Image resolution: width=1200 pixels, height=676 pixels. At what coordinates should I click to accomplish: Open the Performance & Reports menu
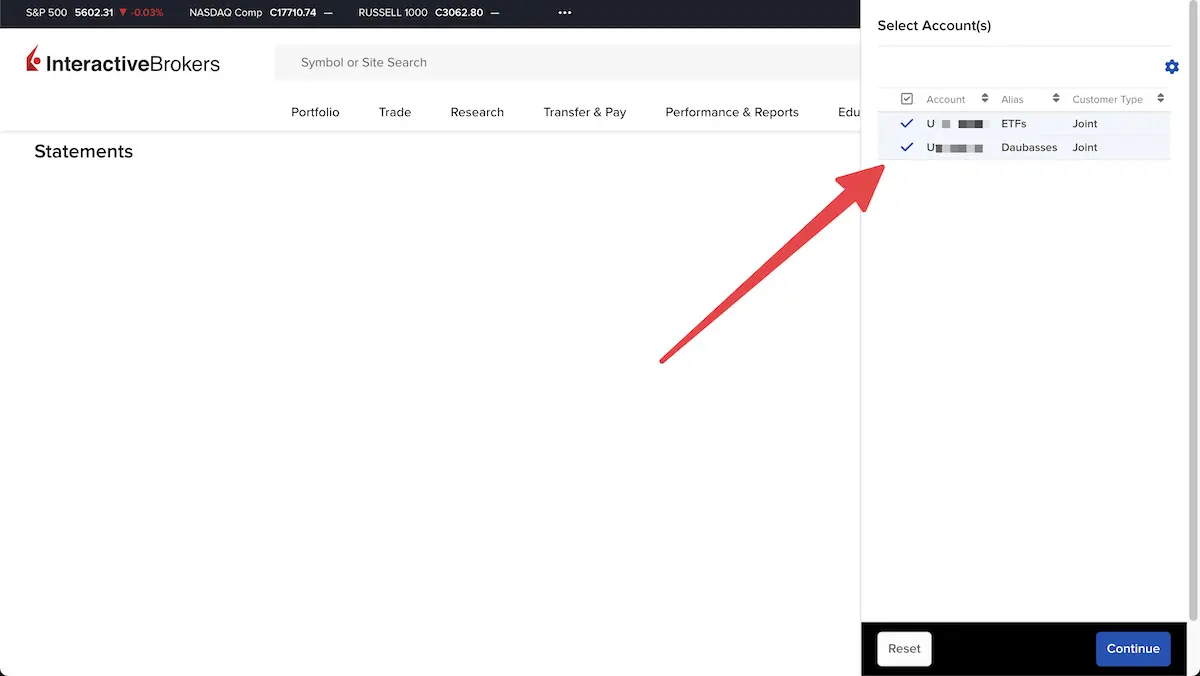click(732, 112)
